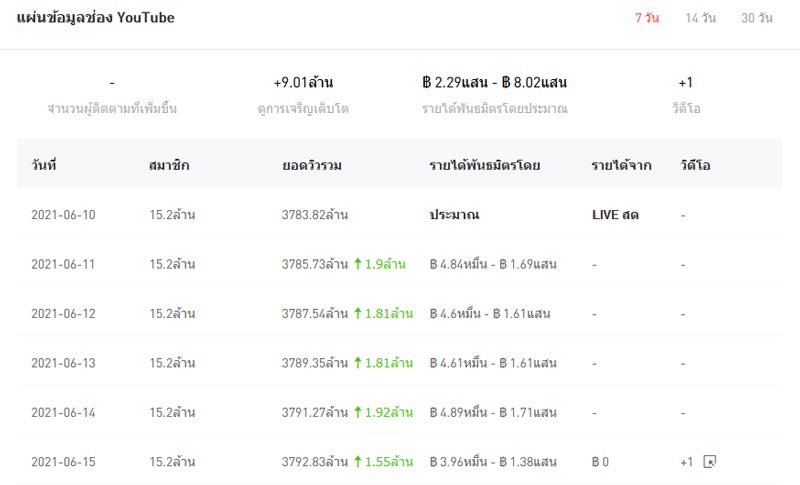Select the date 2021-06-13

(63, 363)
